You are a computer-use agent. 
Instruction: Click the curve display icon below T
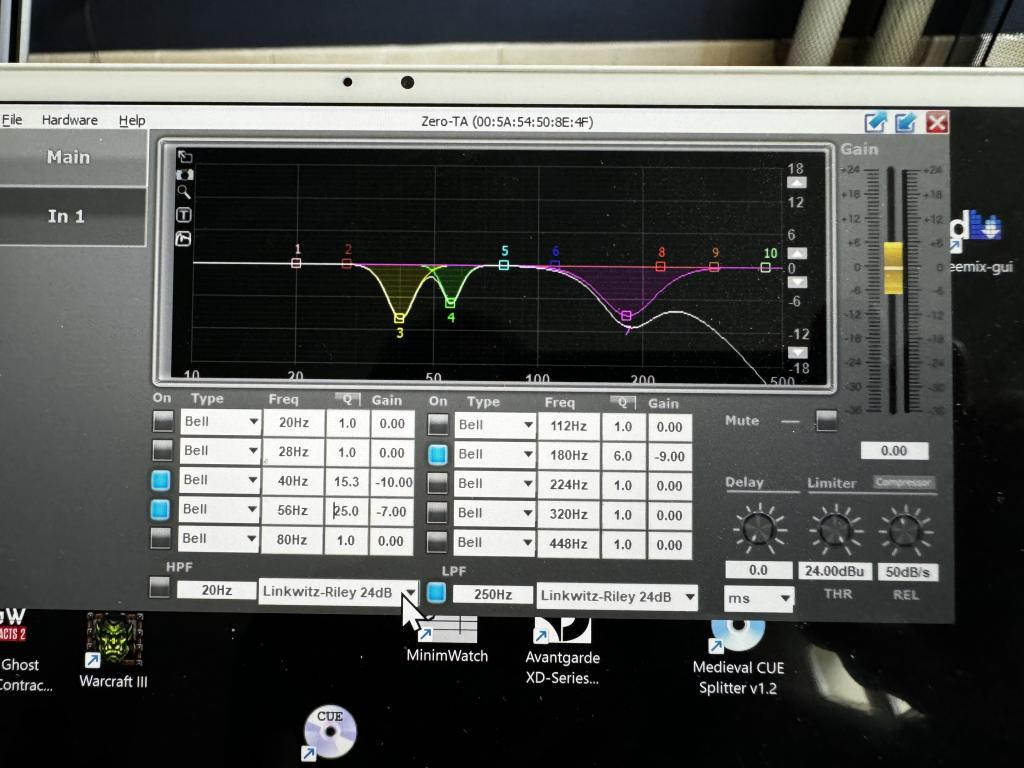[185, 238]
